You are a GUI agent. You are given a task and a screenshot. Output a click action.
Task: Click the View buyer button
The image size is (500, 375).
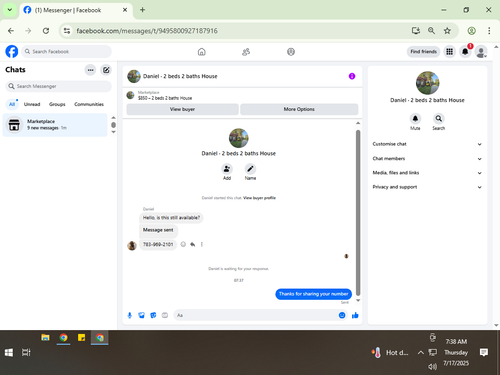[182, 109]
